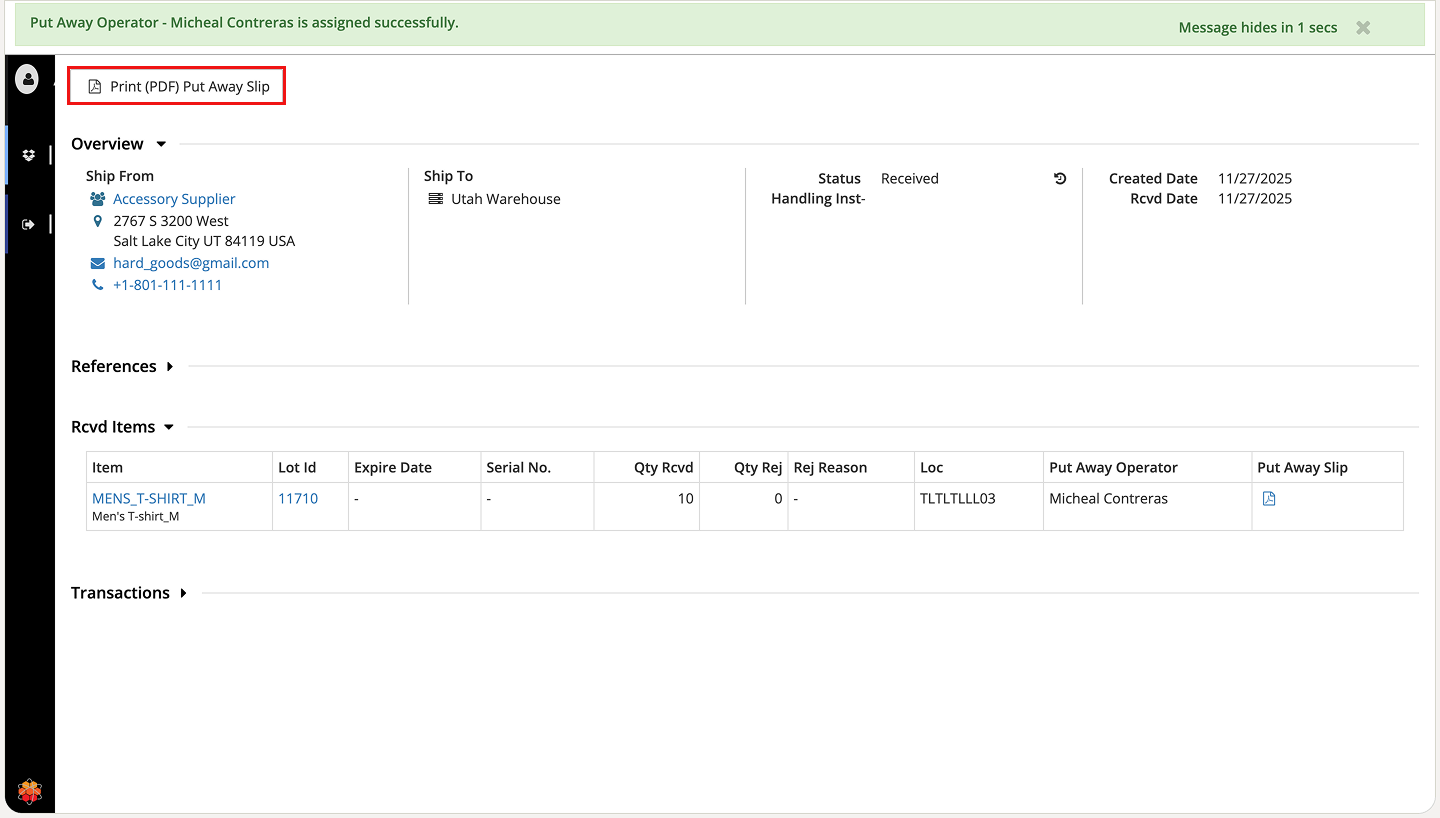Screen dimensions: 1440x818
Task: Open Lot Id 11710 link
Action: click(298, 498)
